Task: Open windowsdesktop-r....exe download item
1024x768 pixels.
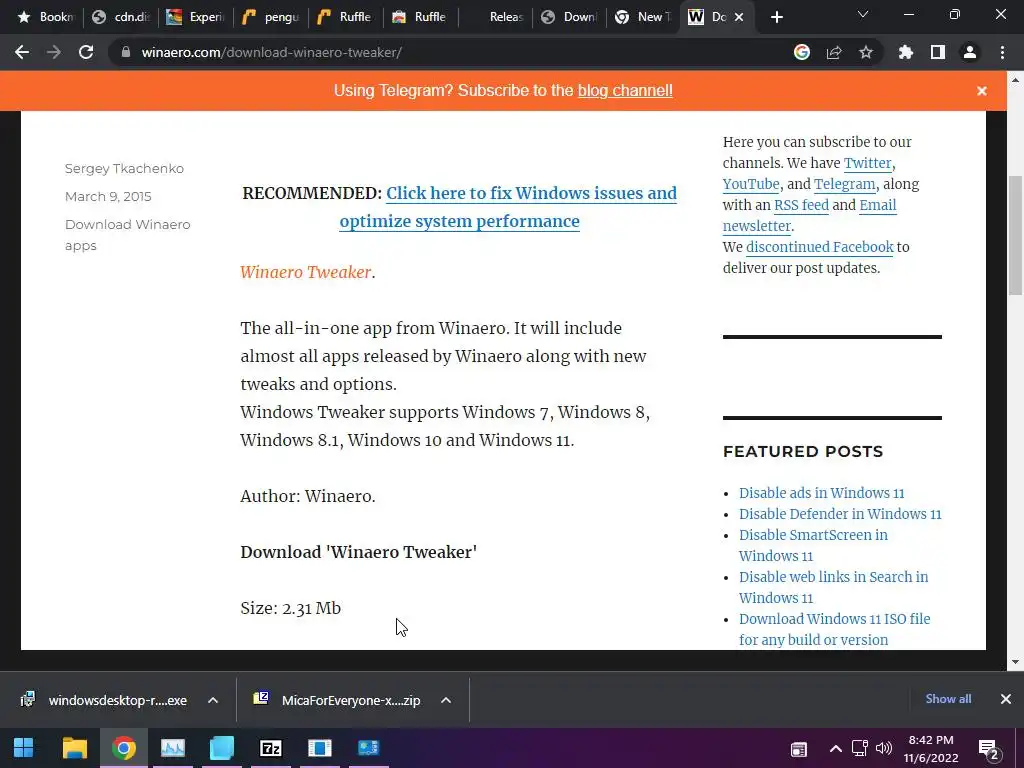Action: click(104, 700)
